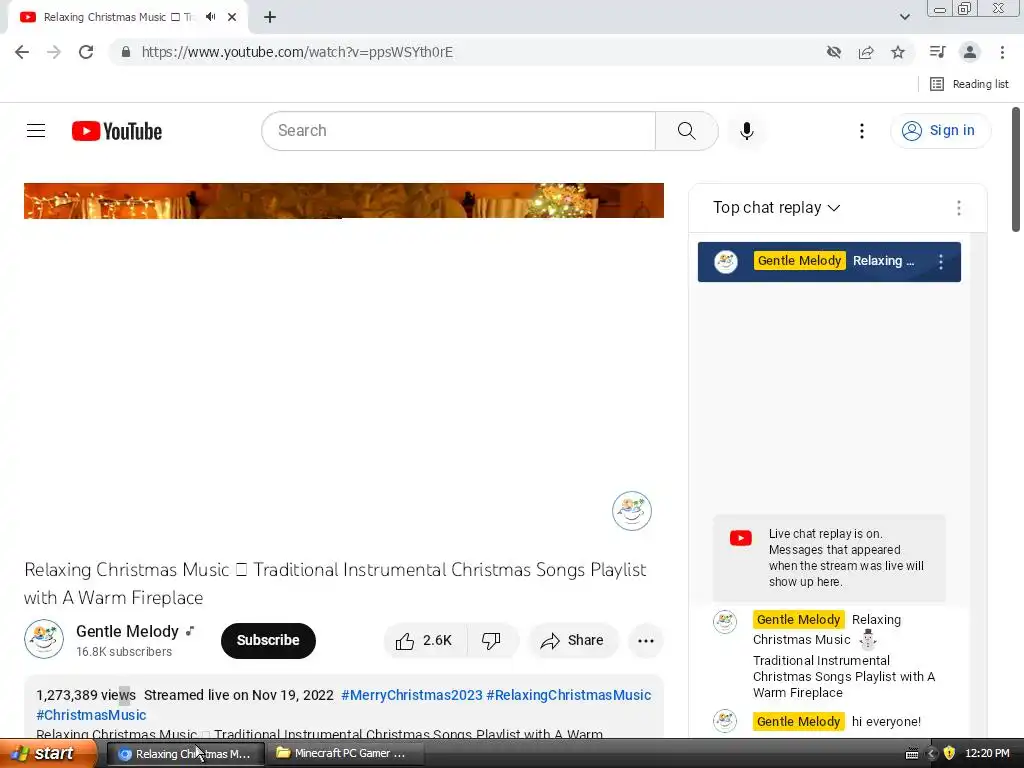This screenshot has width=1024, height=768.
Task: Open the Chrome profile avatar
Action: (970, 52)
